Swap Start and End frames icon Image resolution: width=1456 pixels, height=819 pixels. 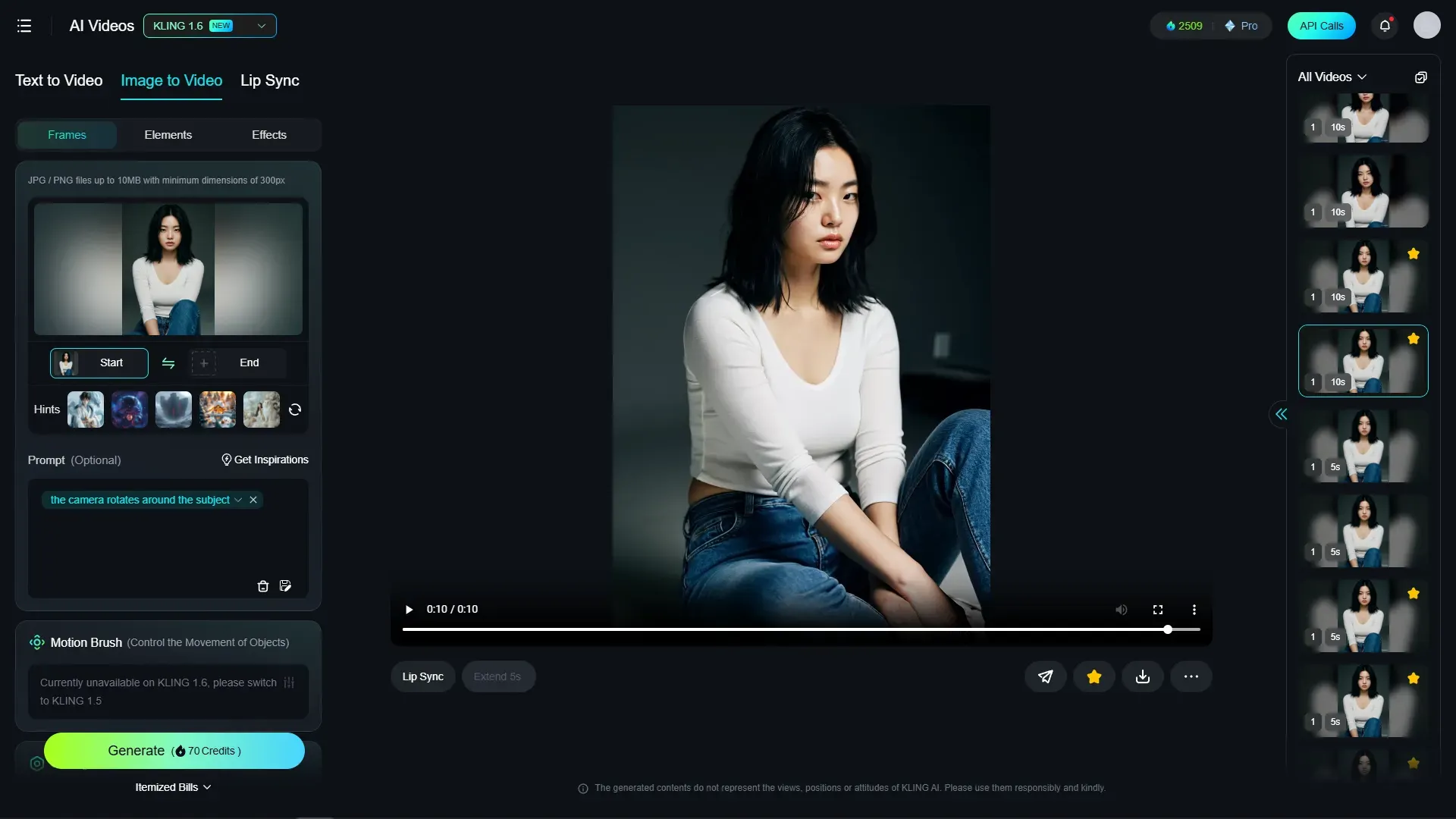click(168, 363)
